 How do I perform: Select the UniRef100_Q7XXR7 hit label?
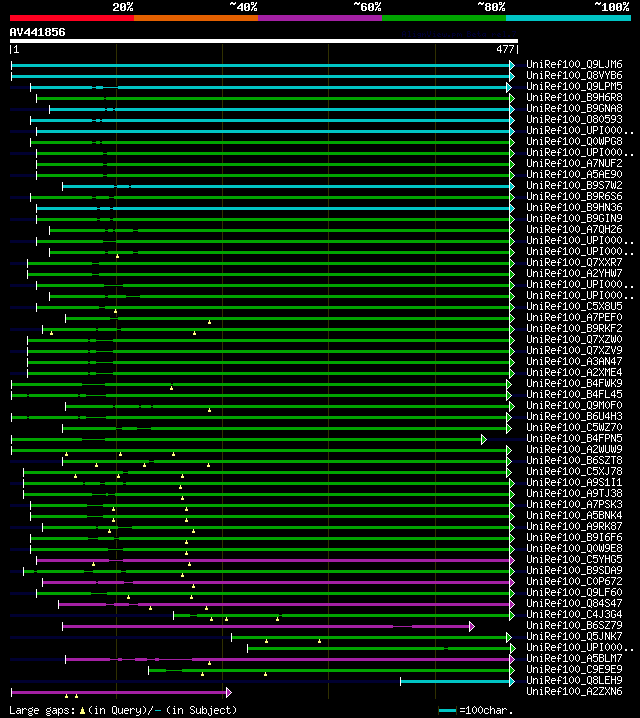[574, 262]
